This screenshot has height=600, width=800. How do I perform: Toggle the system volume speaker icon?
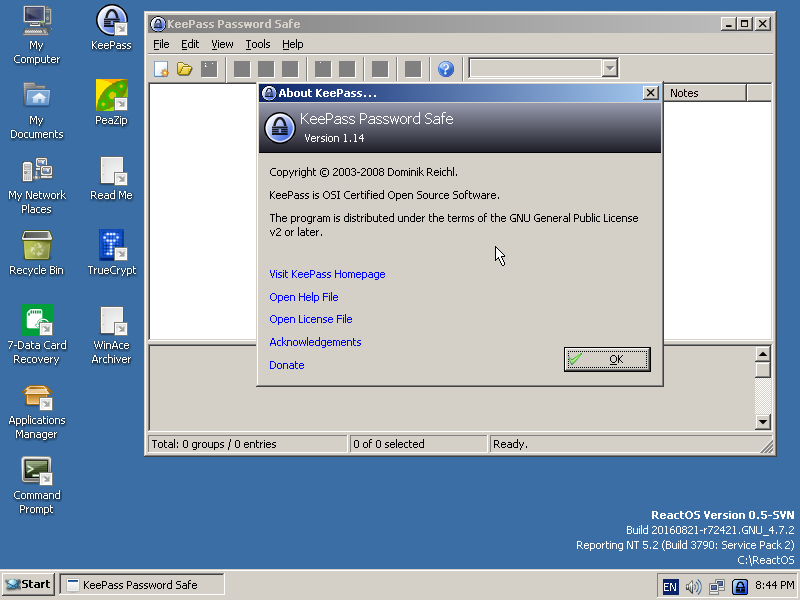point(693,586)
